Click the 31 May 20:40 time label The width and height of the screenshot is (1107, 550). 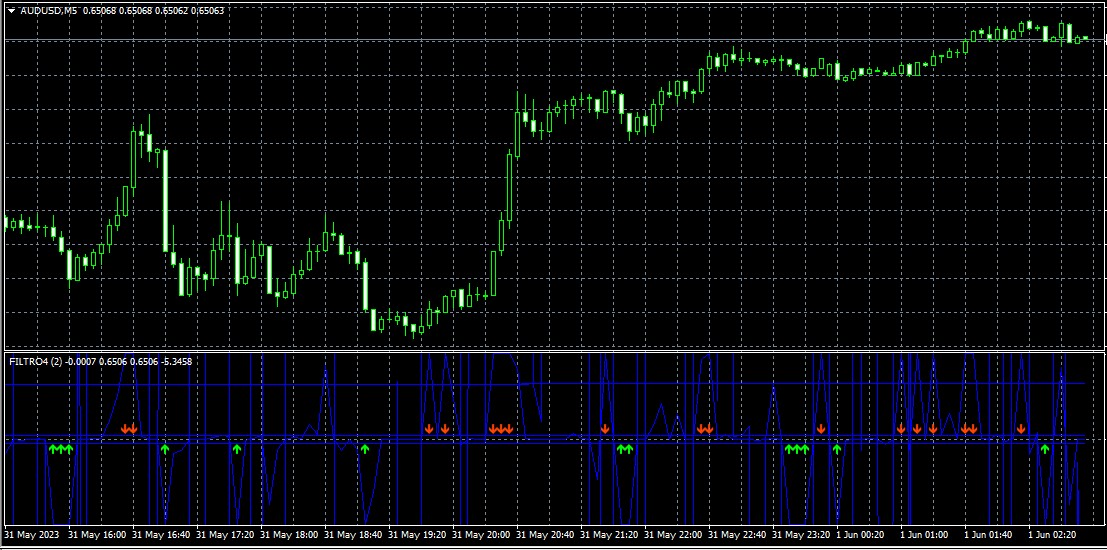coord(546,535)
